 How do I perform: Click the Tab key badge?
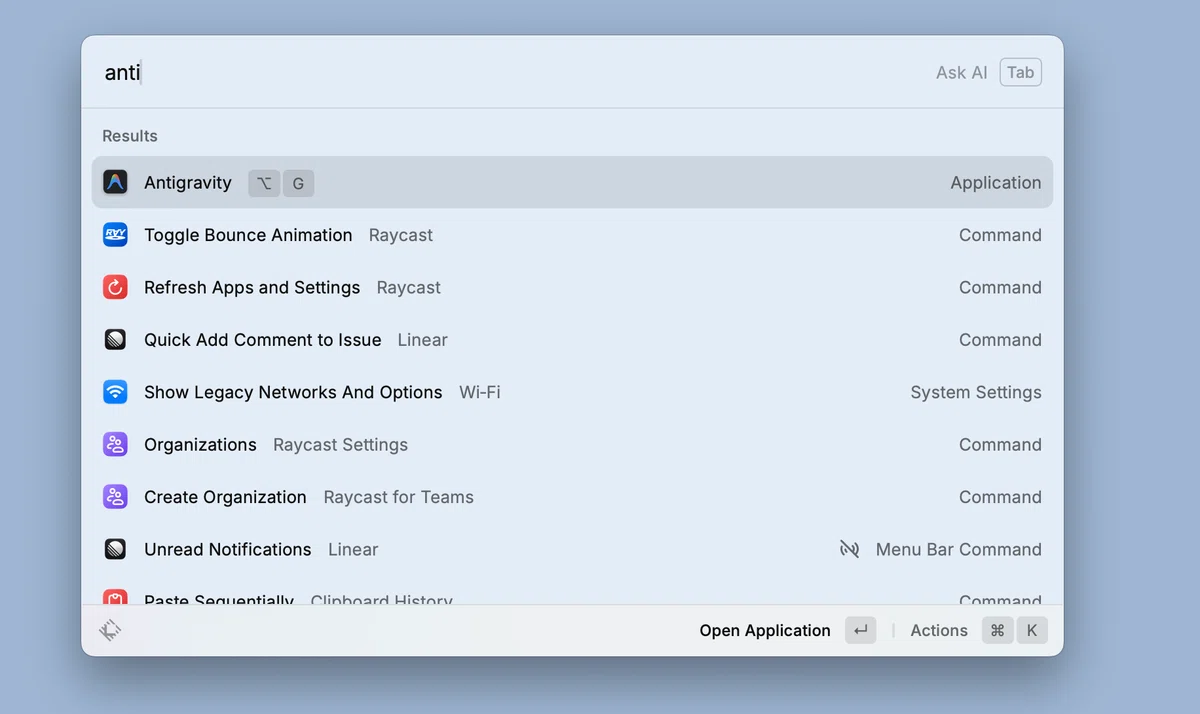pos(1021,72)
